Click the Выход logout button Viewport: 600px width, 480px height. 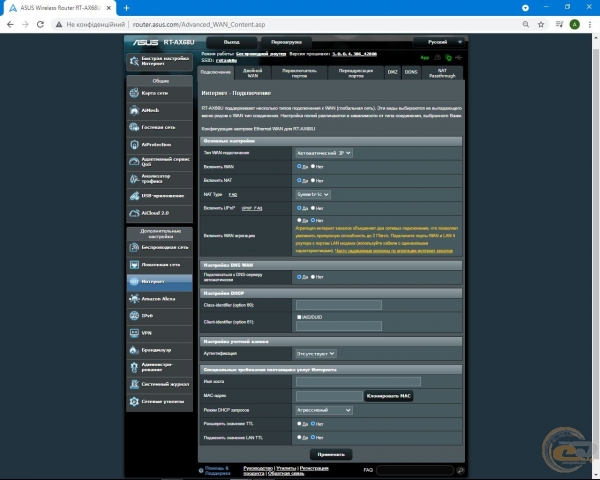coord(232,42)
